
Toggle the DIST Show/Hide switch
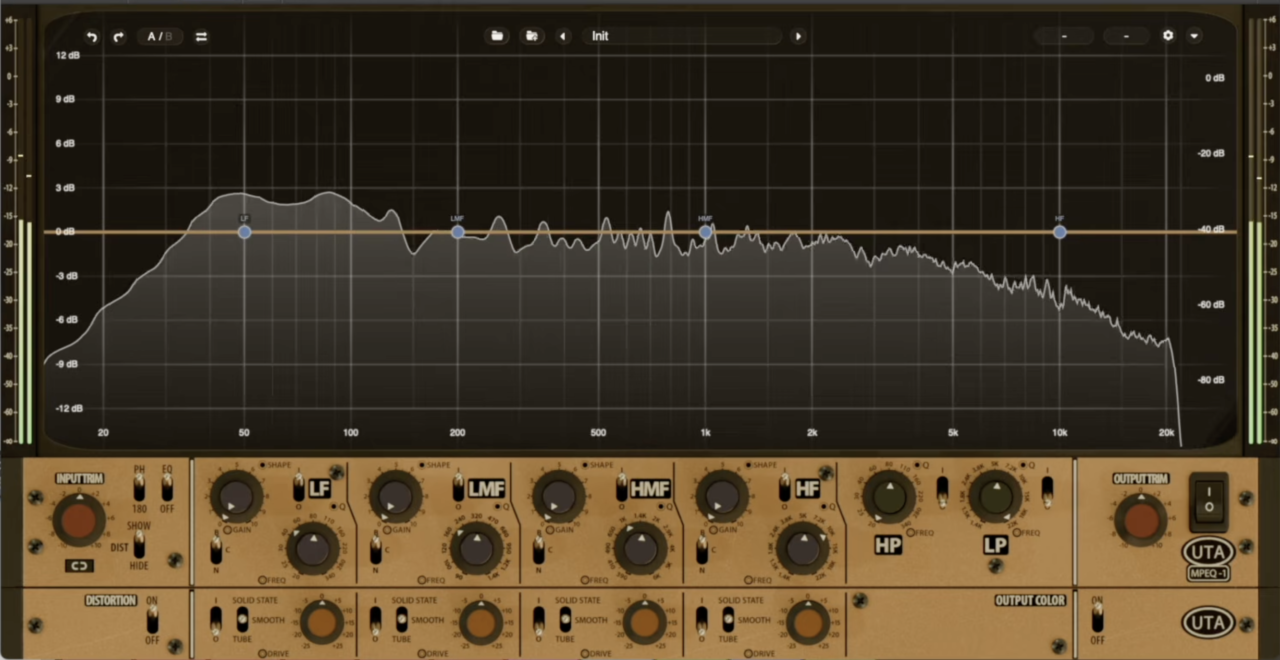tap(139, 545)
